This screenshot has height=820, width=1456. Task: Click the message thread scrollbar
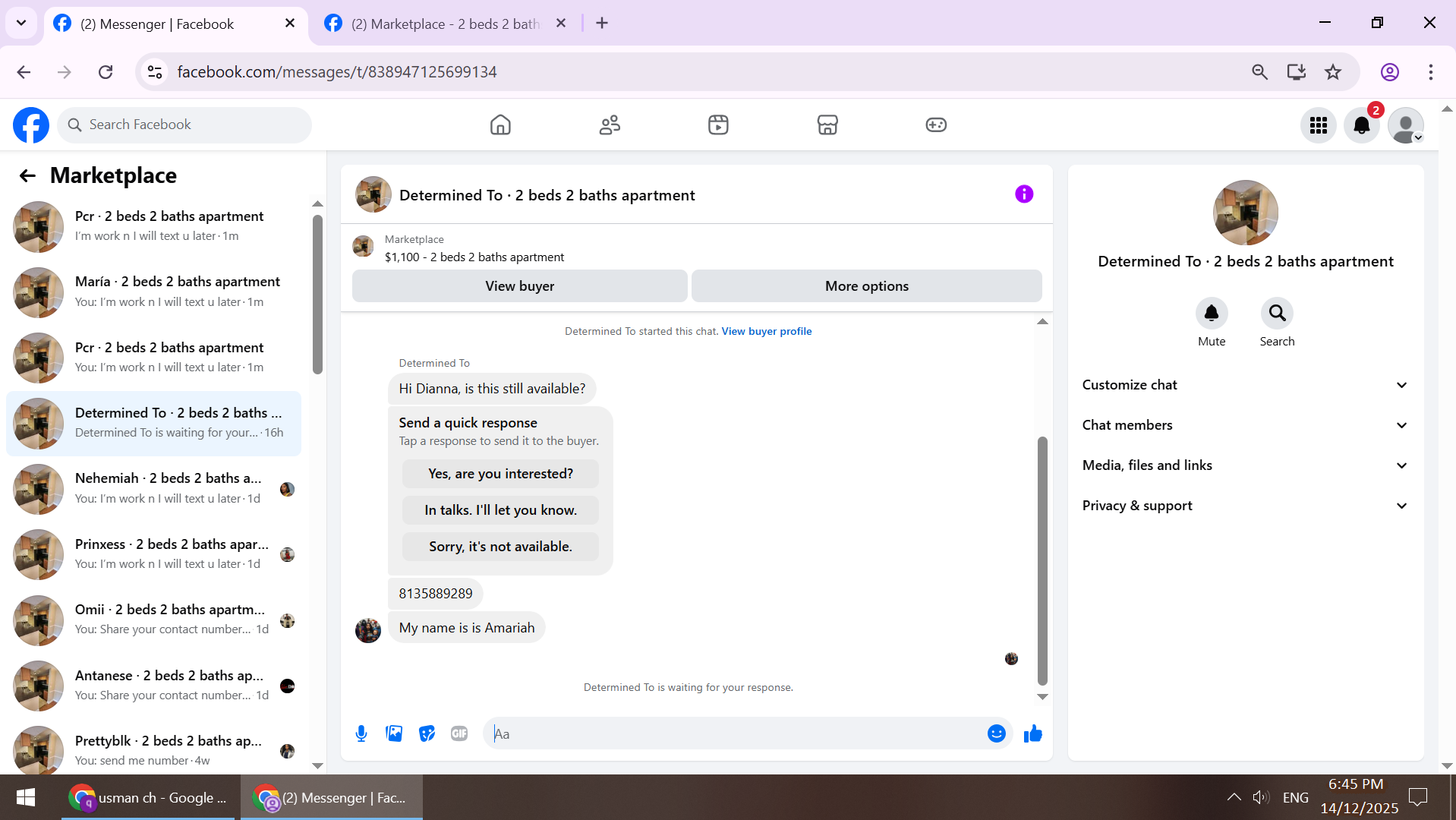(1042, 561)
